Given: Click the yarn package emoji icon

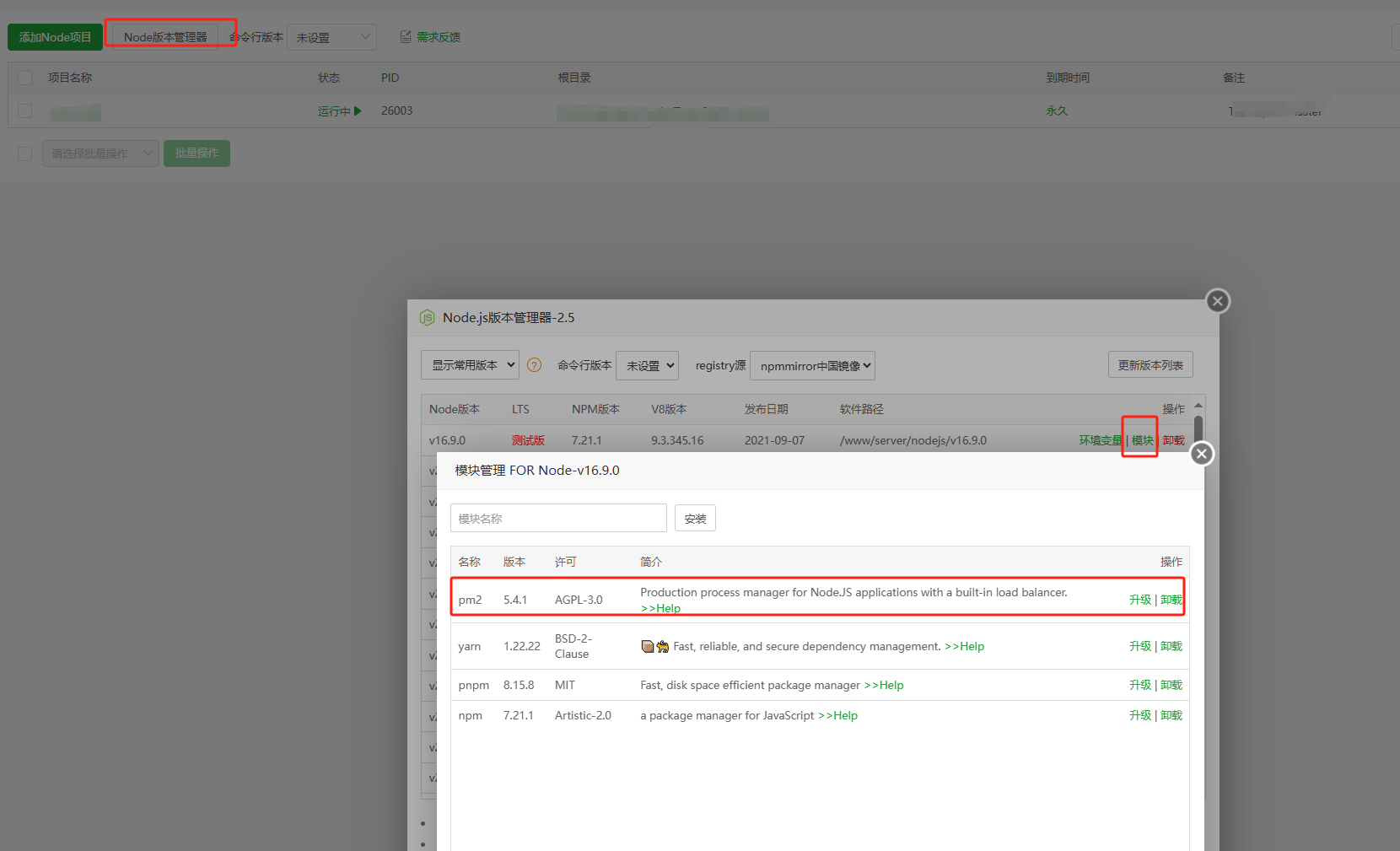Looking at the screenshot, I should [647, 646].
